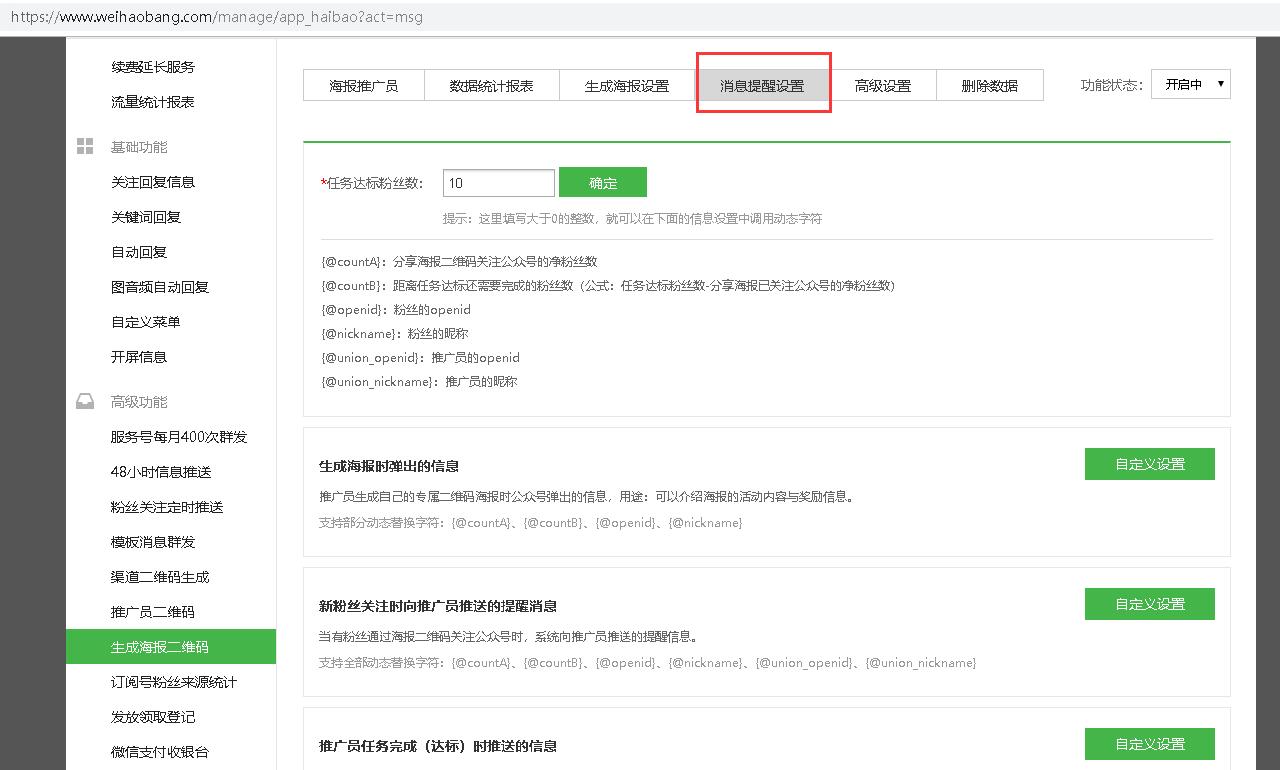Open the 功能状态 dropdown showing 开启中
The height and width of the screenshot is (770, 1280).
[1191, 85]
